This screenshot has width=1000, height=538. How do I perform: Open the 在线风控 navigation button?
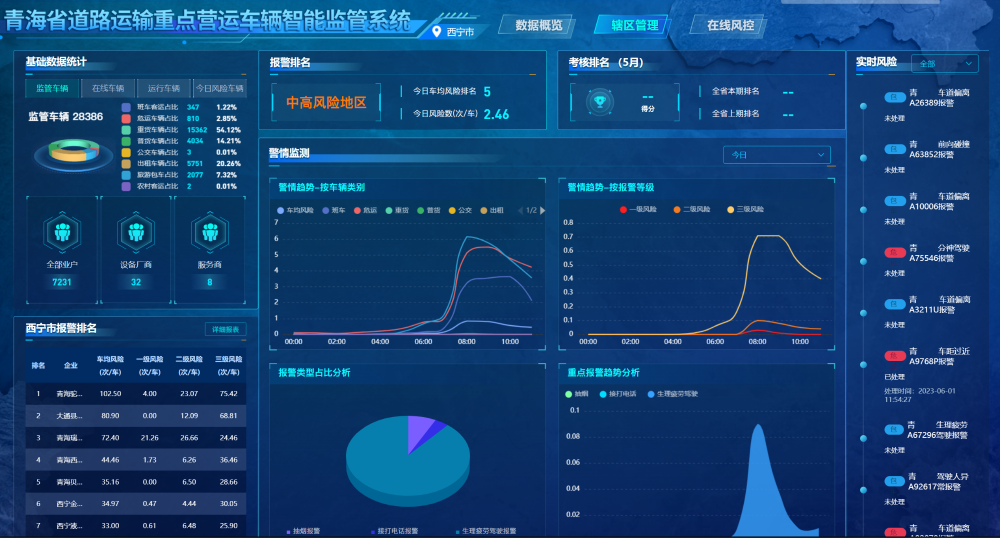(730, 25)
